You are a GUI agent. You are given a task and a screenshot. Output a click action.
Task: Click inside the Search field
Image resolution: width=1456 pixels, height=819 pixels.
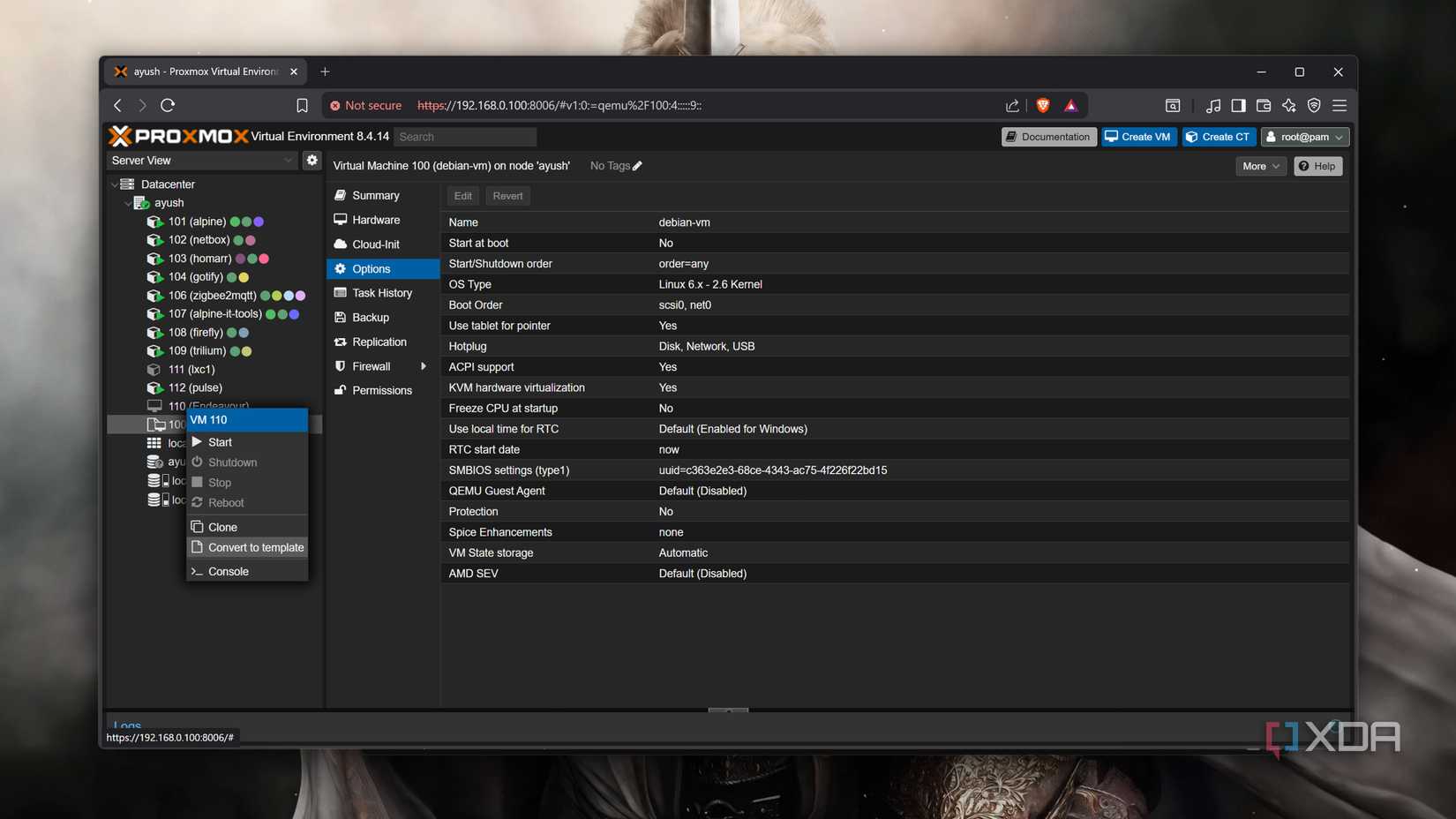[x=465, y=137]
